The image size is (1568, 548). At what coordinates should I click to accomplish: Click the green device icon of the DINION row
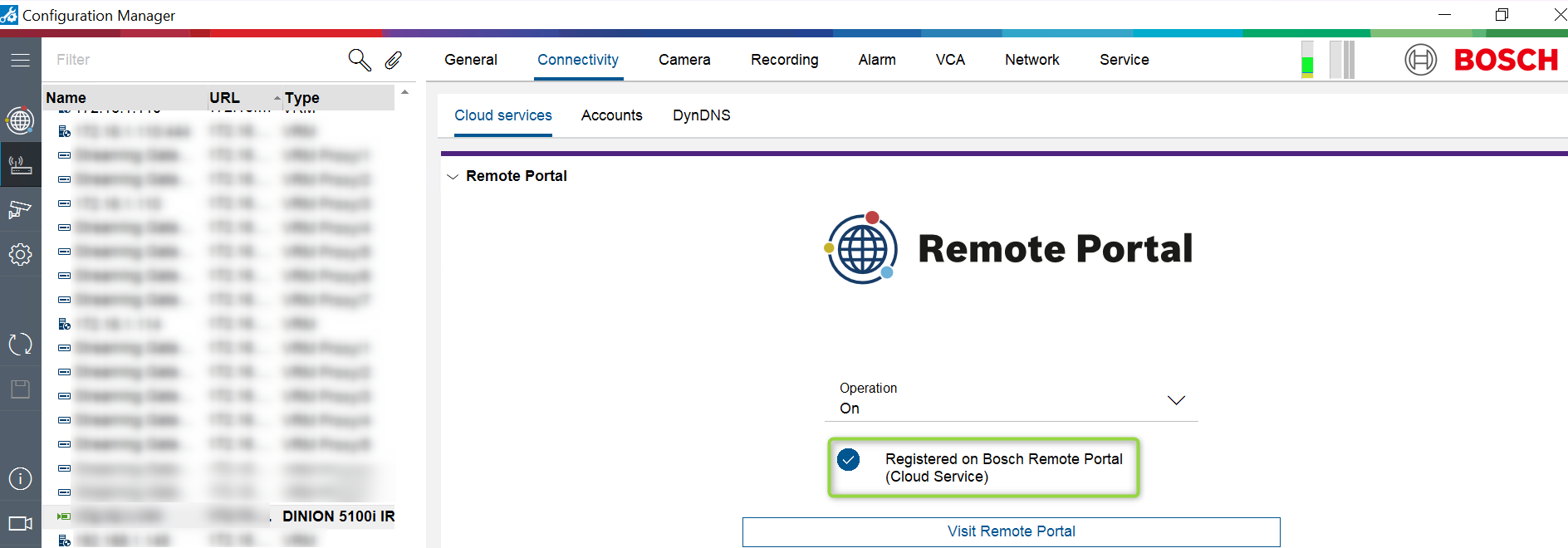(64, 516)
